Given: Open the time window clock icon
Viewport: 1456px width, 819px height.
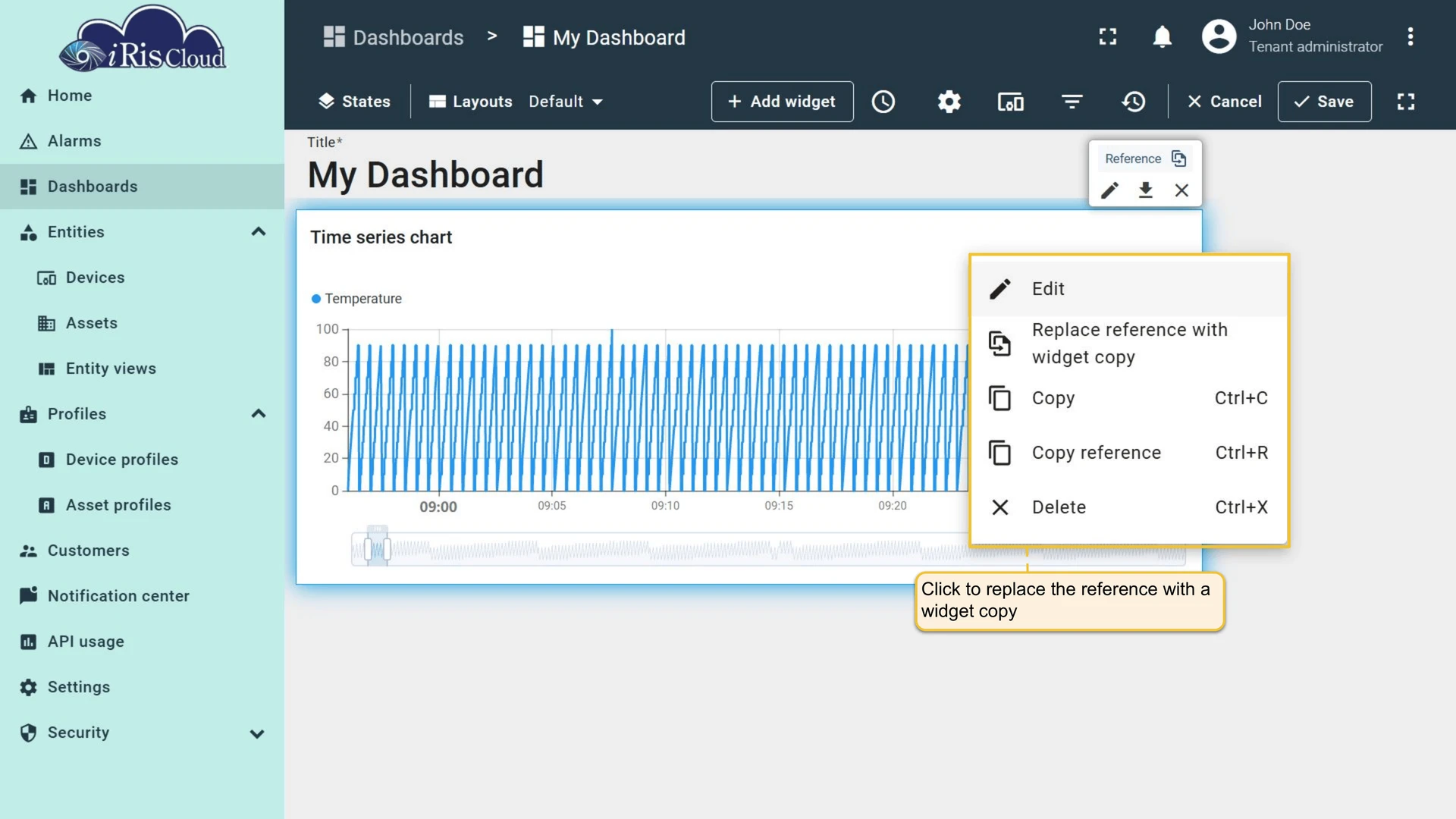Looking at the screenshot, I should [883, 102].
